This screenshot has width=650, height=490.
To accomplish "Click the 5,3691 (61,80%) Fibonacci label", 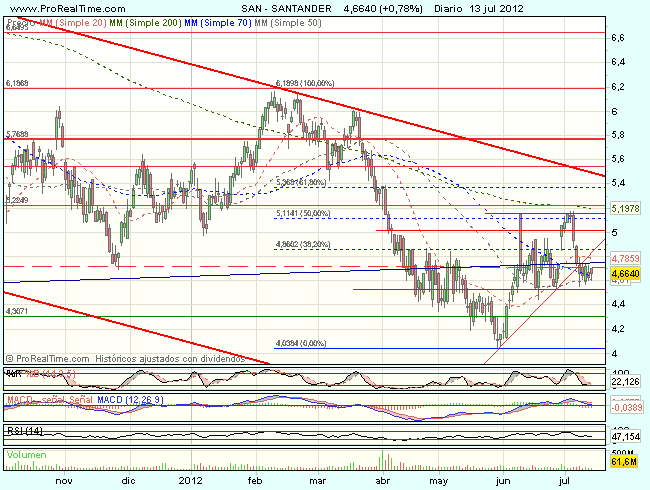I will [303, 182].
